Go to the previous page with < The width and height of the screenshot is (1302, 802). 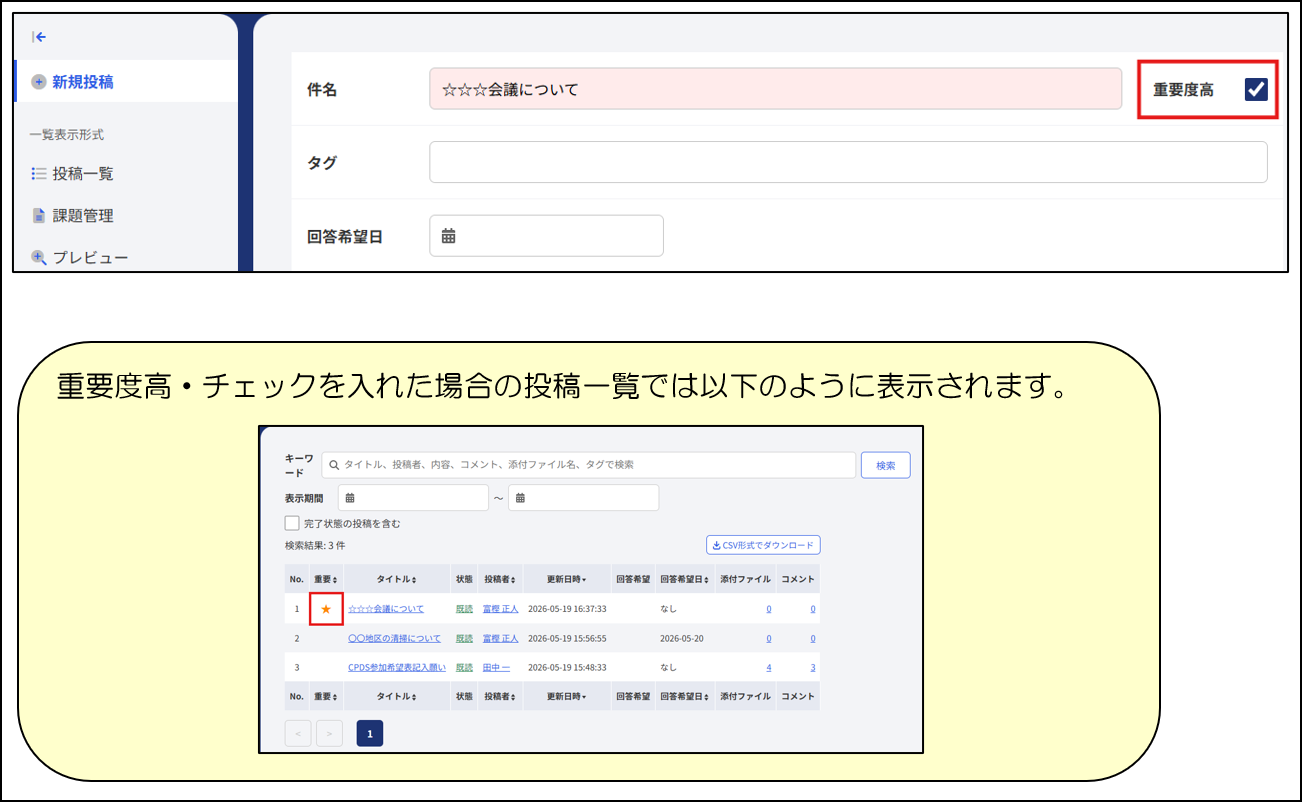[x=298, y=734]
